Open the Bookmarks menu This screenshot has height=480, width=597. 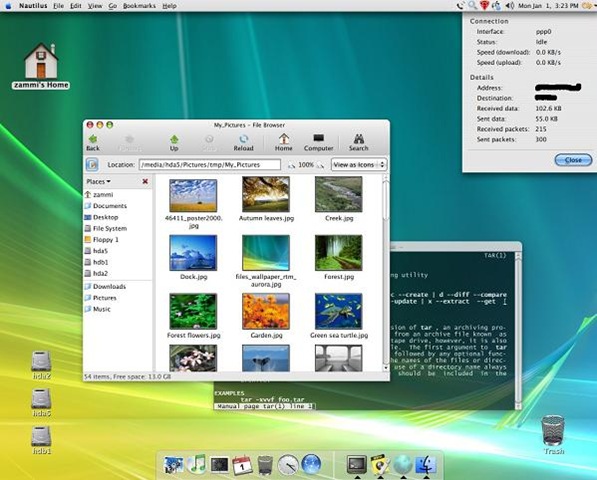139,6
